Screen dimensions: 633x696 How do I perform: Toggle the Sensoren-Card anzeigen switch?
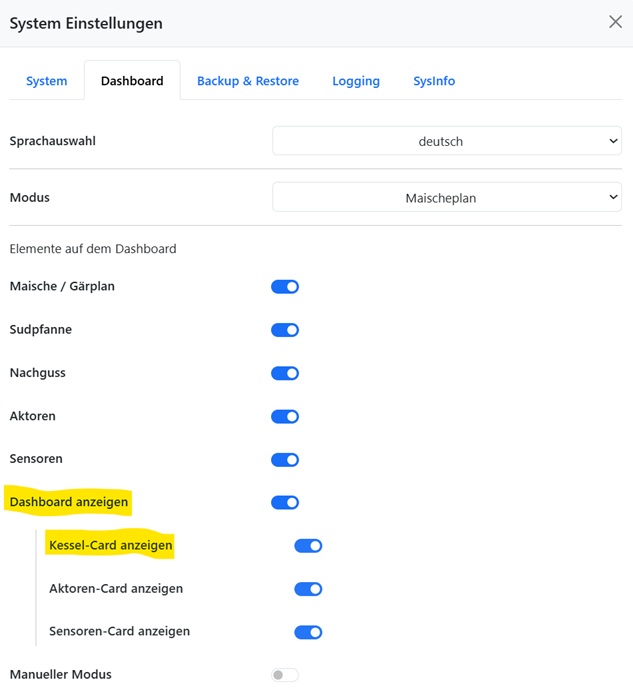click(308, 632)
